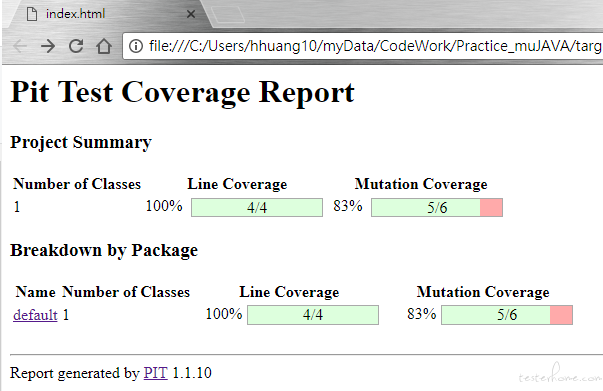Click the Mutation Coverage header in Breakdown by Package
603x391 pixels.
[483, 292]
